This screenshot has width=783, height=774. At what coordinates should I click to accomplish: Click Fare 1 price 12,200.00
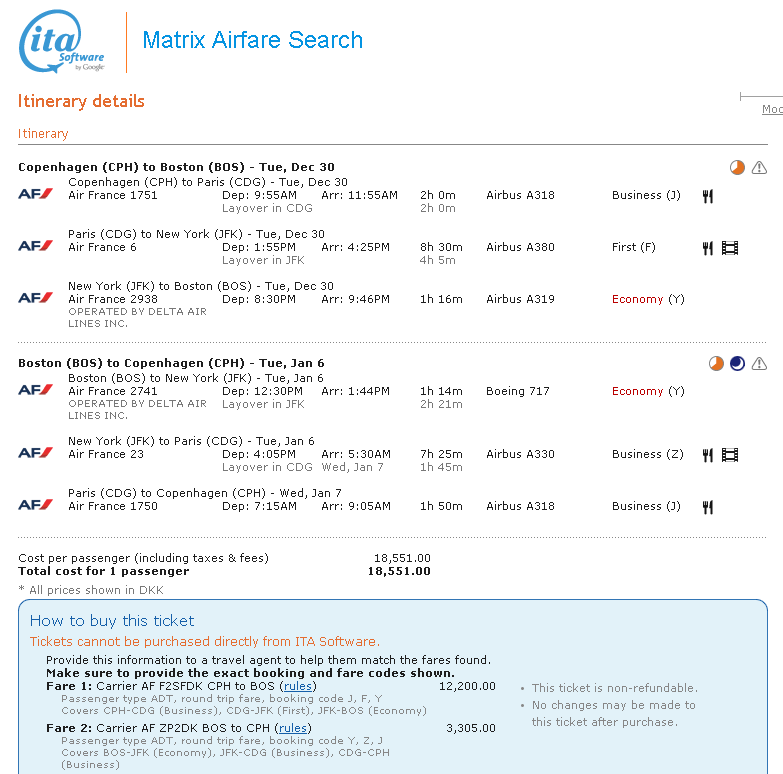coord(467,686)
